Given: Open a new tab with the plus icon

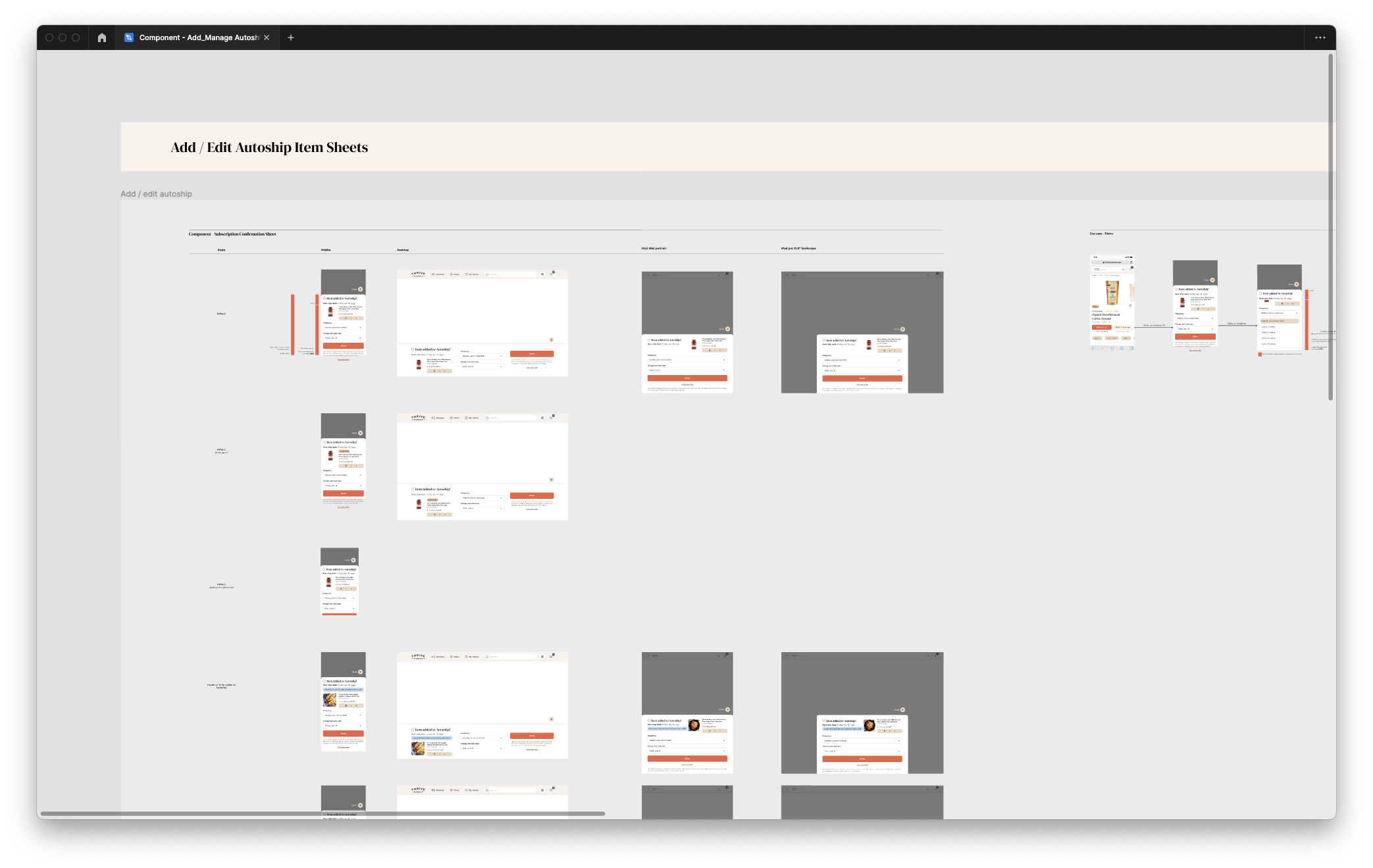Looking at the screenshot, I should pos(291,38).
